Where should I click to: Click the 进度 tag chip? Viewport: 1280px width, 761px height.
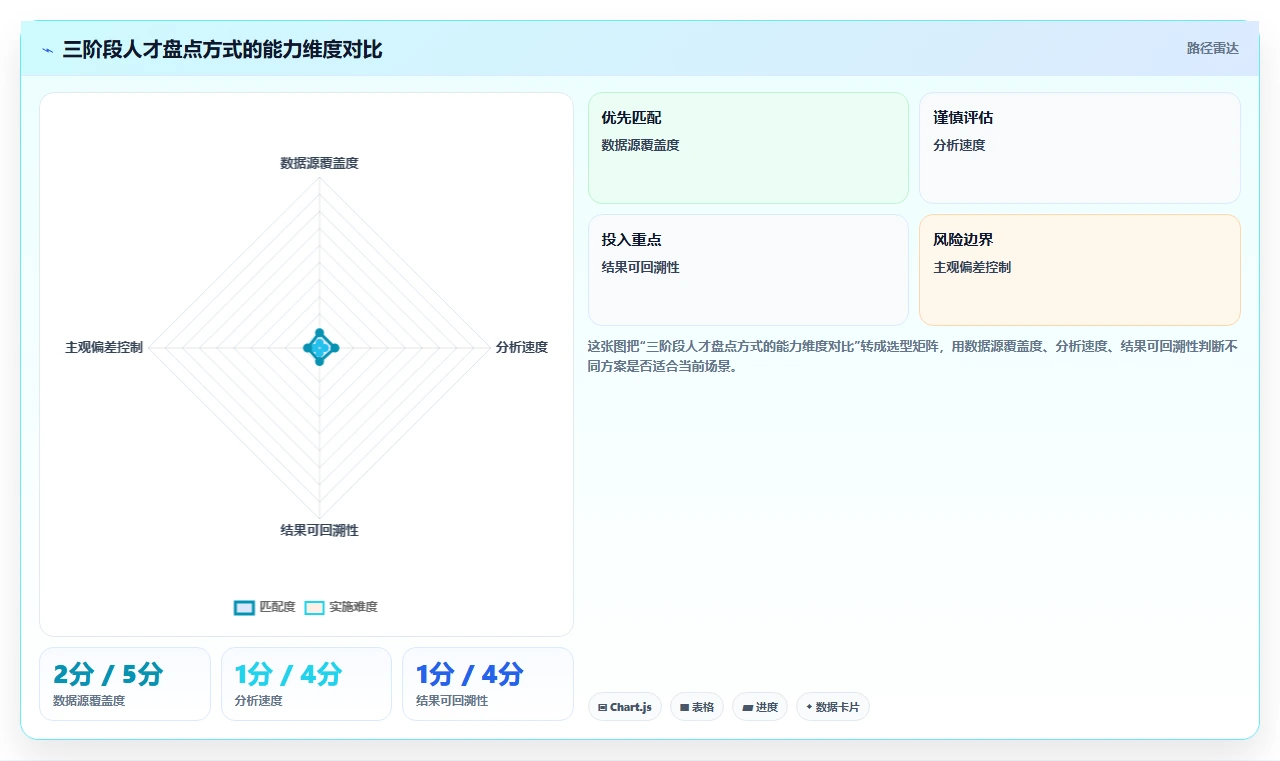pos(760,707)
